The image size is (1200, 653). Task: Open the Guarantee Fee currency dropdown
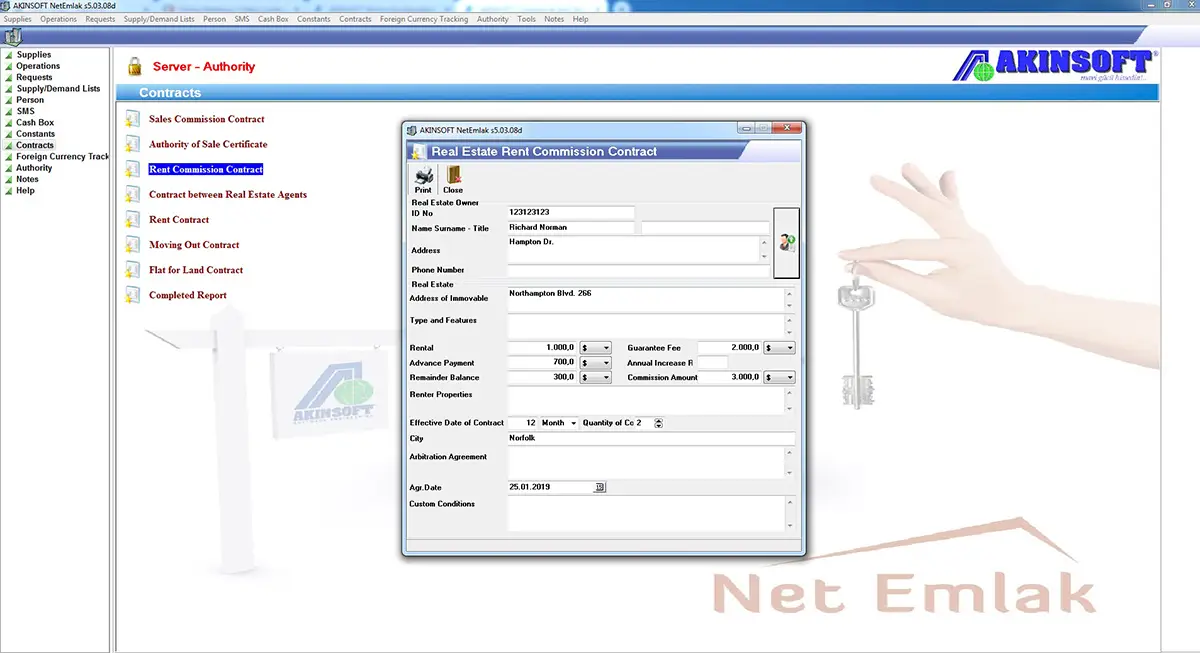pos(779,348)
